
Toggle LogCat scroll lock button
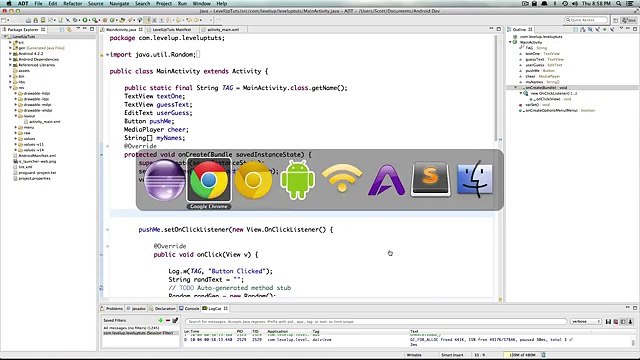[630, 322]
